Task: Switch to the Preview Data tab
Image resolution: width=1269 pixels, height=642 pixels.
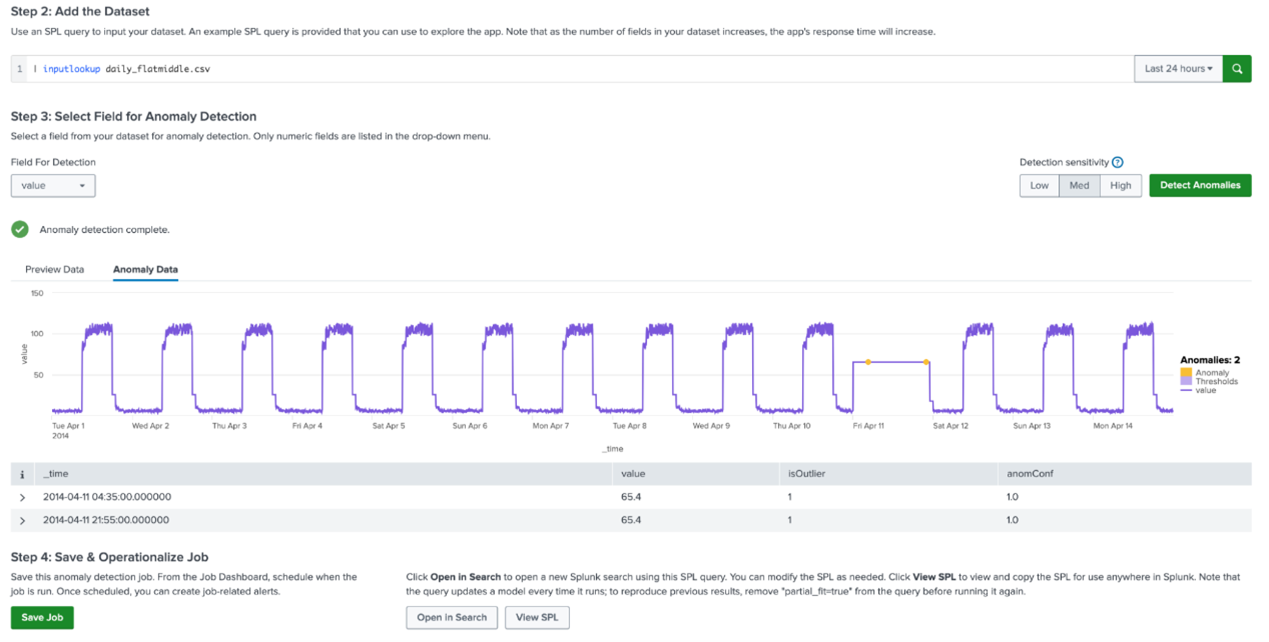Action: [x=54, y=269]
